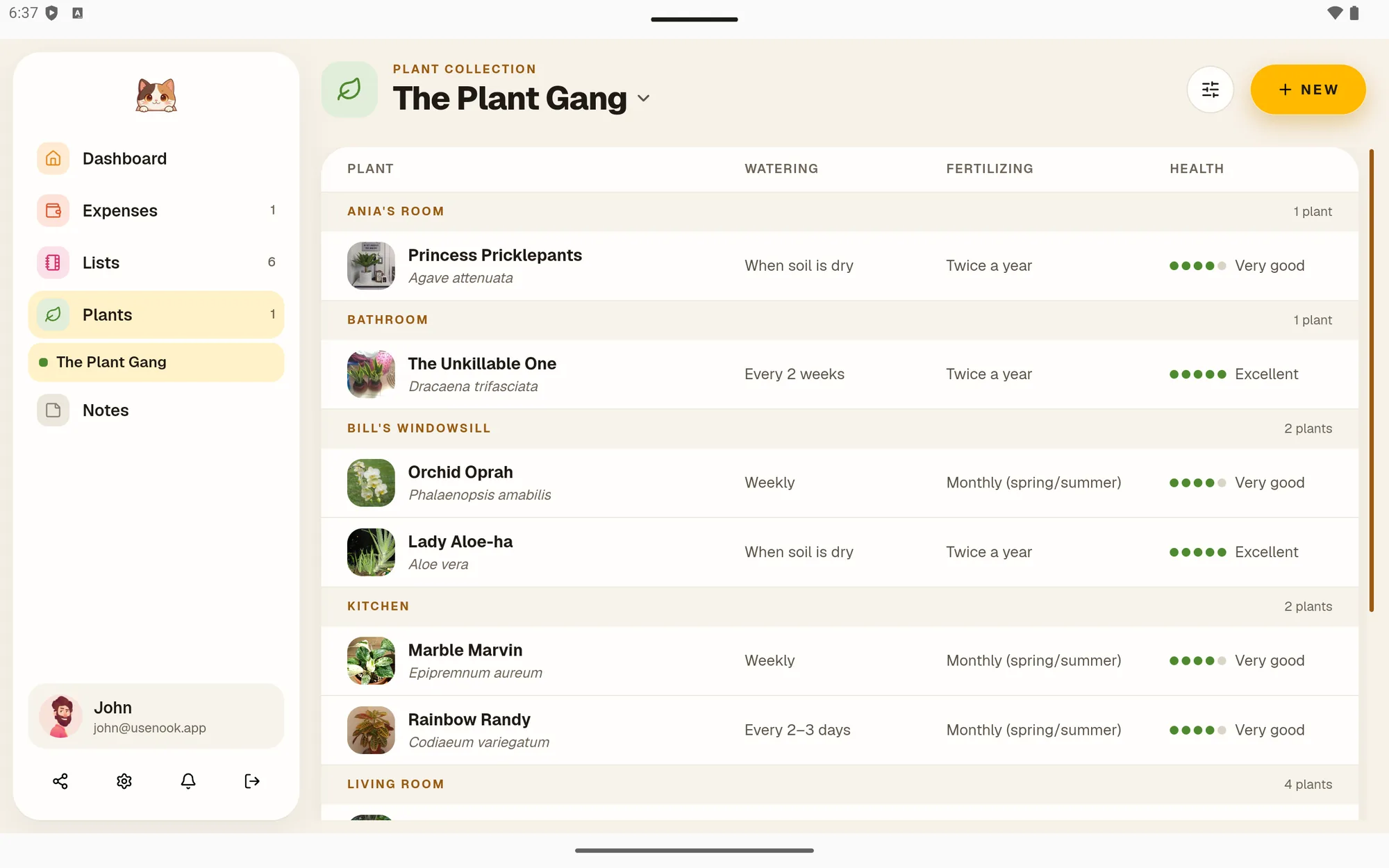1389x868 pixels.
Task: Open Expenses section label
Action: click(x=120, y=210)
